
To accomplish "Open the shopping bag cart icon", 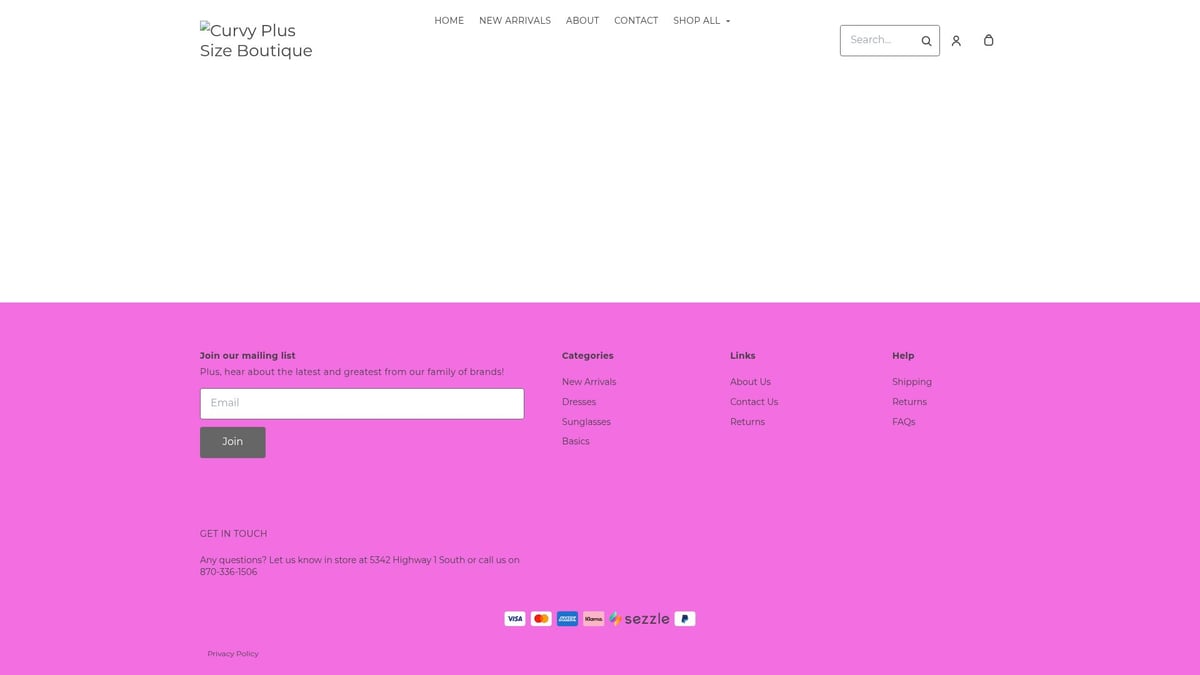I will (x=988, y=40).
